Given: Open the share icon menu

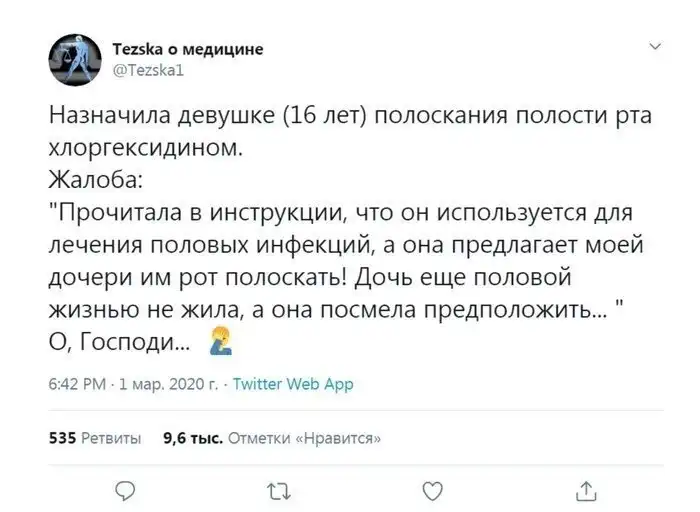Looking at the screenshot, I should [587, 490].
